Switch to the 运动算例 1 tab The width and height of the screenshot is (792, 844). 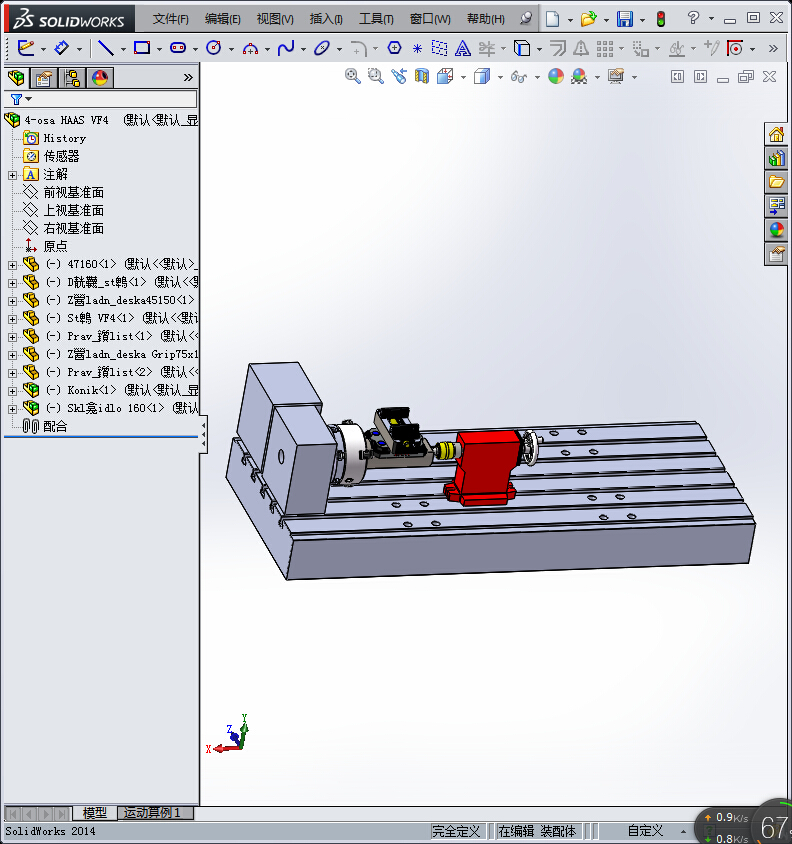tap(156, 812)
